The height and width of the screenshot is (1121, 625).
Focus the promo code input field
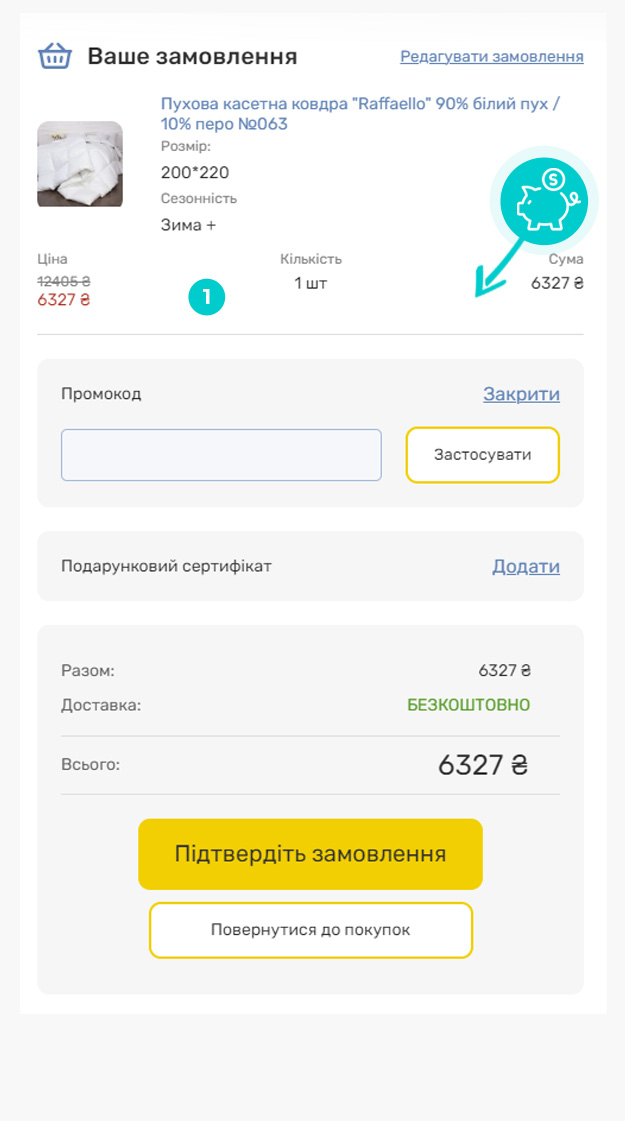[221, 455]
